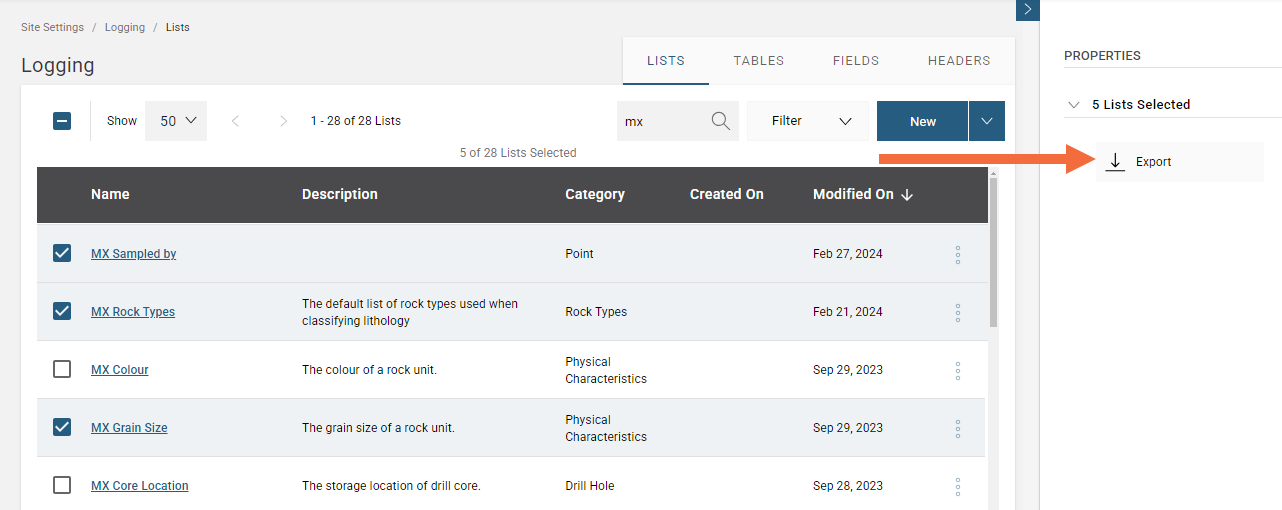The height and width of the screenshot is (510, 1282).
Task: Toggle the select-all lists checkbox
Action: [x=62, y=121]
